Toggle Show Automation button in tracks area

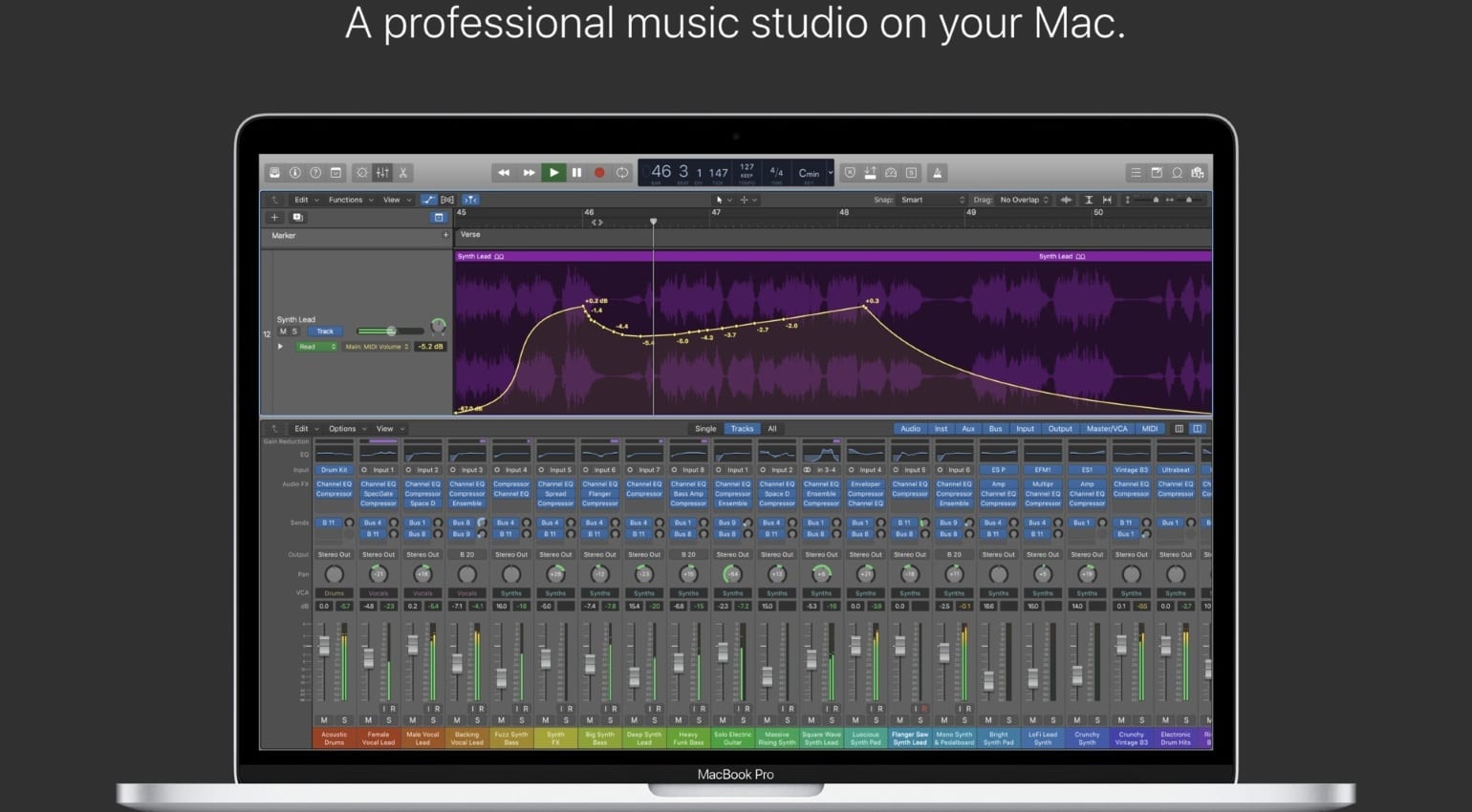[x=428, y=200]
